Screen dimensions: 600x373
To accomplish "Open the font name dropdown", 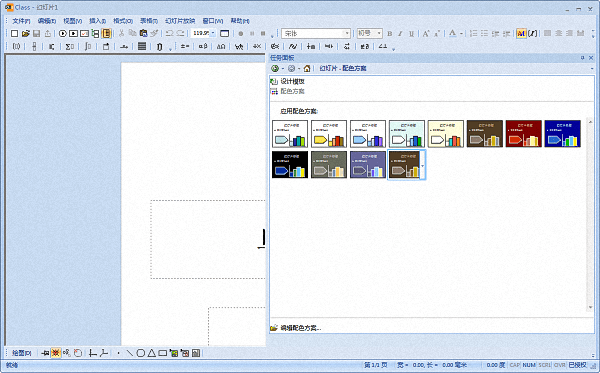I will coord(347,34).
